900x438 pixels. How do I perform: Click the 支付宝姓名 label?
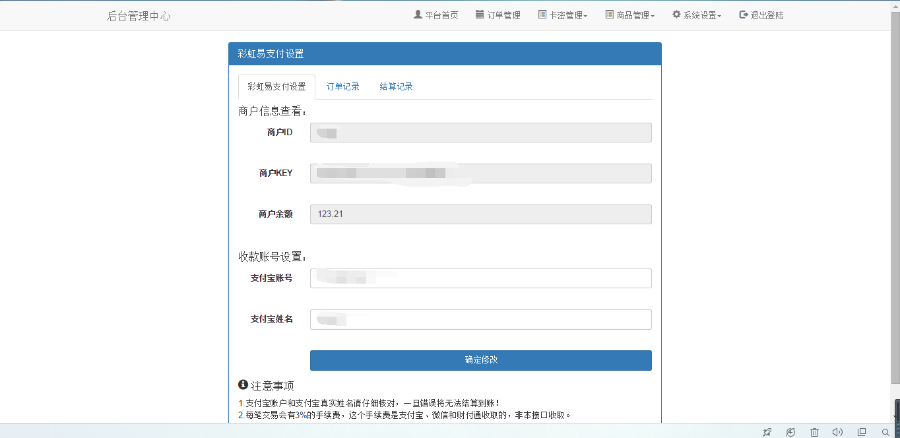tap(271, 319)
